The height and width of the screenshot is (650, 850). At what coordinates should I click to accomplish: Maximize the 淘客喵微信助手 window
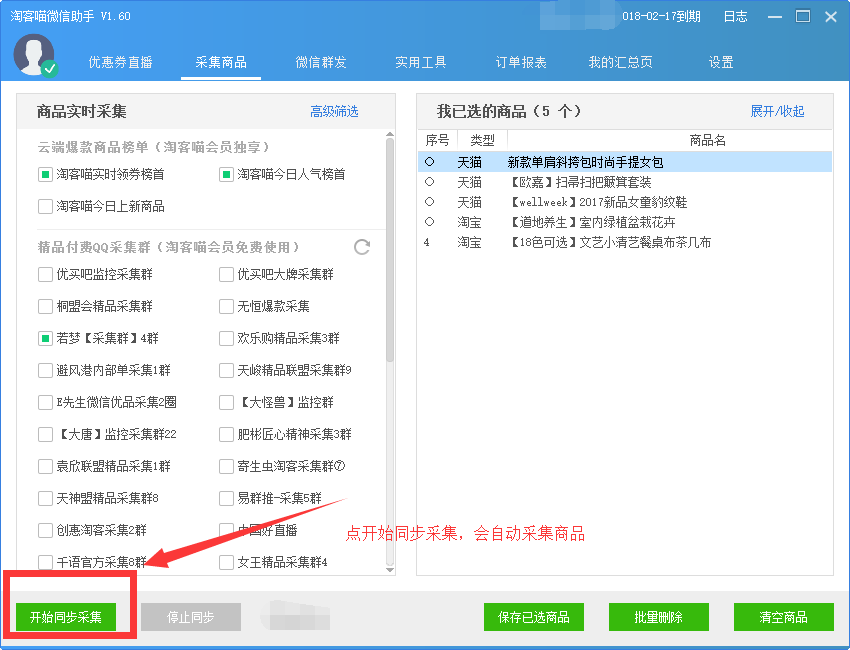[x=803, y=16]
